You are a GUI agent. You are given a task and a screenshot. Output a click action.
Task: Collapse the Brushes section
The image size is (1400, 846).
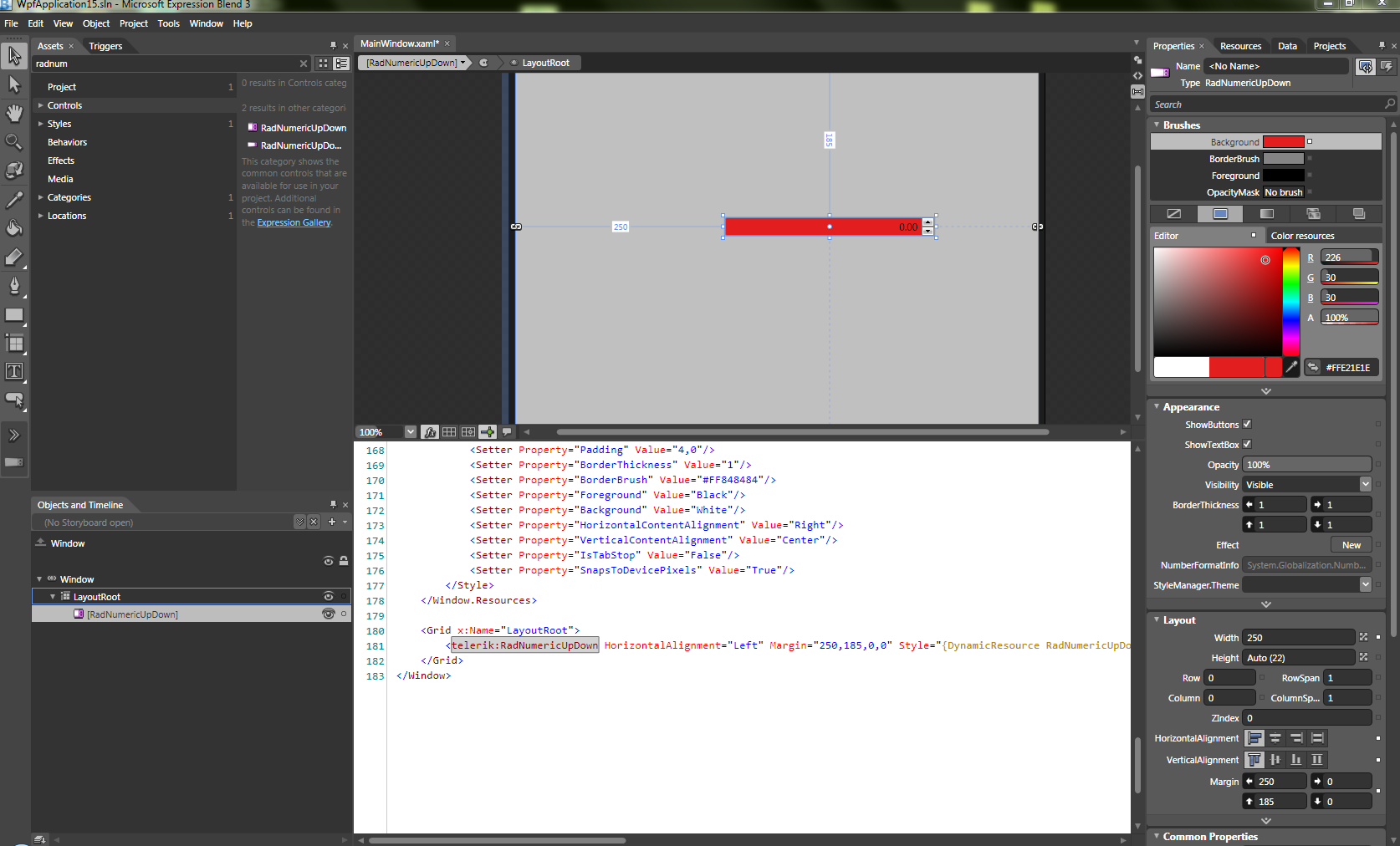pos(1157,125)
